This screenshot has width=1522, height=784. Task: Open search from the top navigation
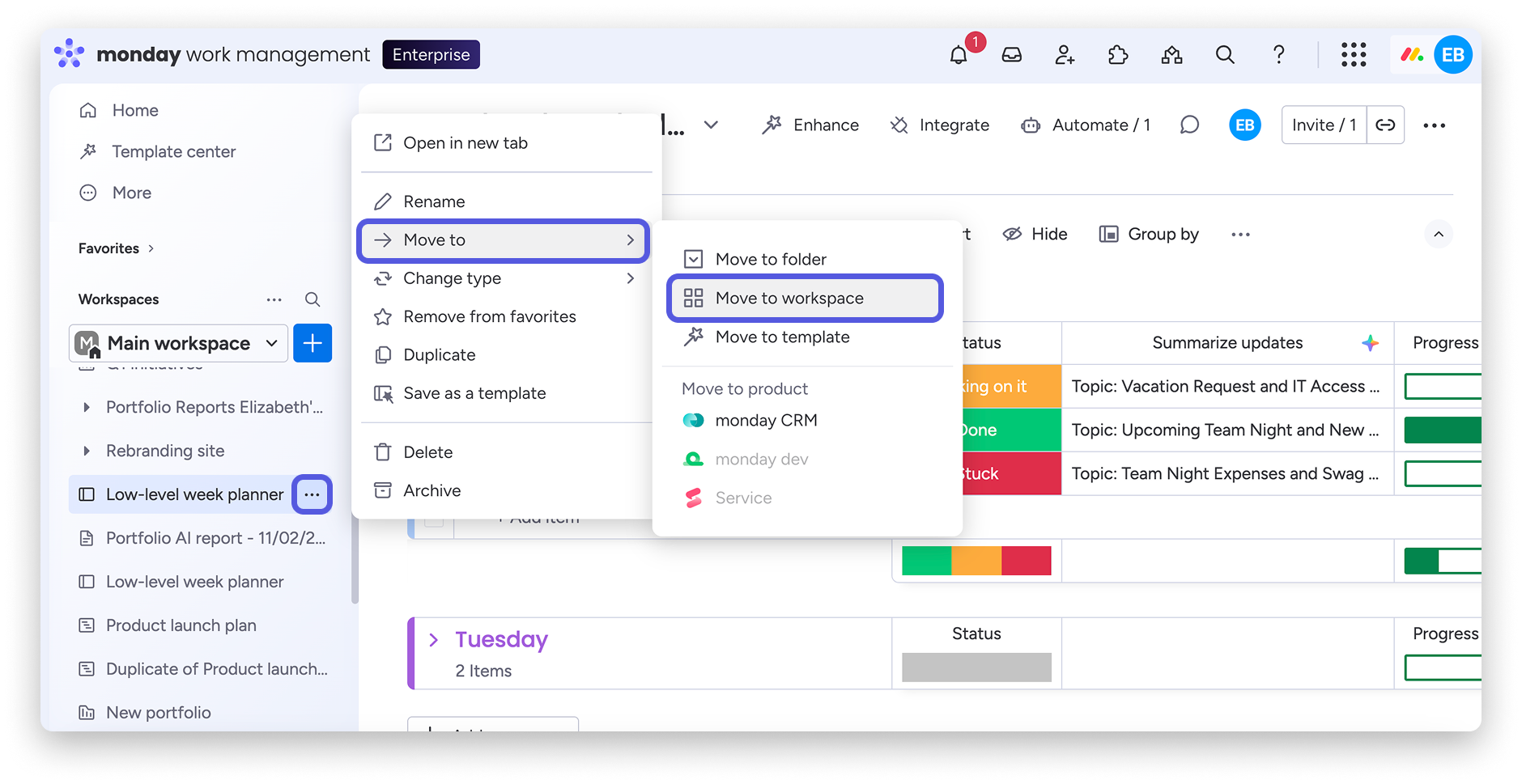tap(1224, 54)
